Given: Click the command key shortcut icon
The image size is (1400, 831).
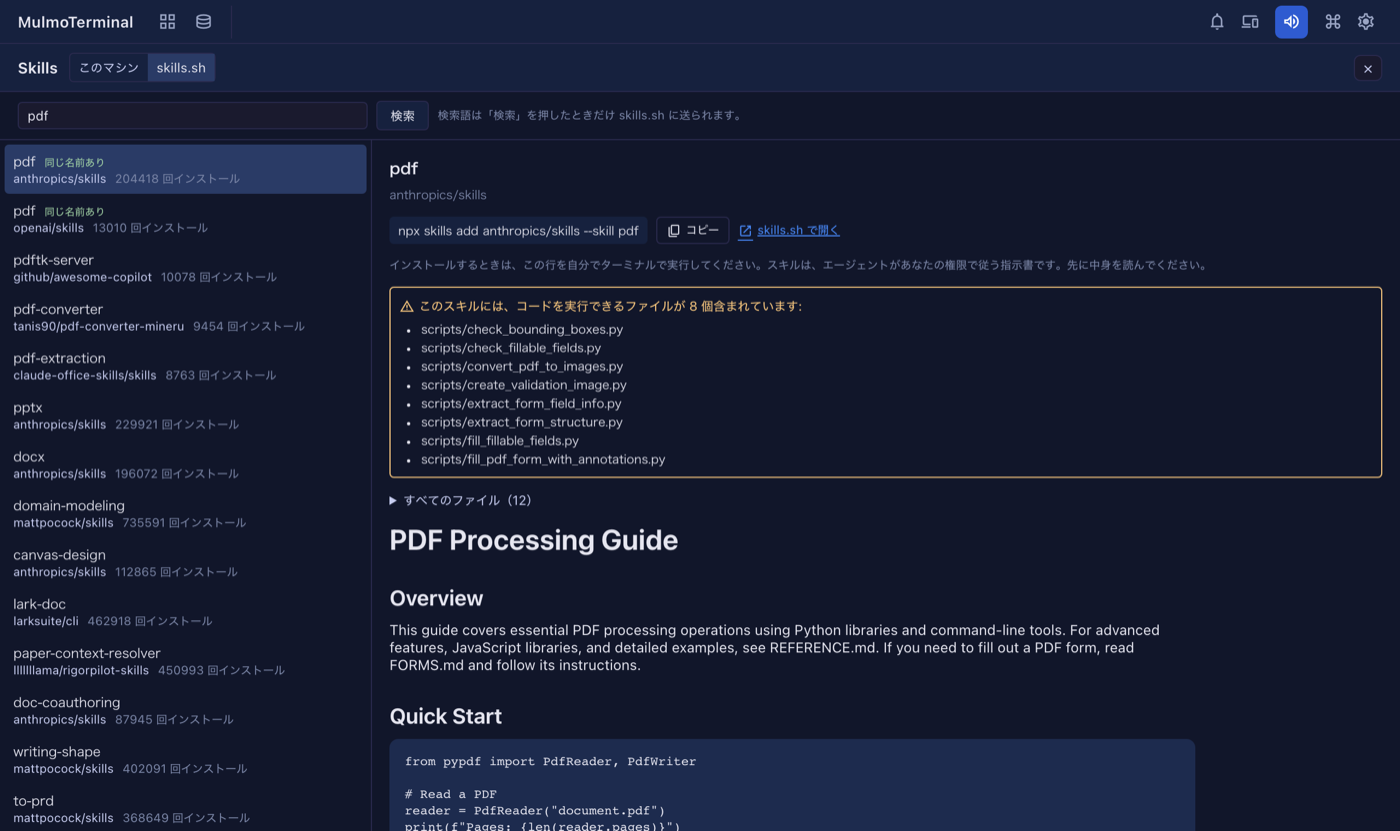Looking at the screenshot, I should point(1333,22).
